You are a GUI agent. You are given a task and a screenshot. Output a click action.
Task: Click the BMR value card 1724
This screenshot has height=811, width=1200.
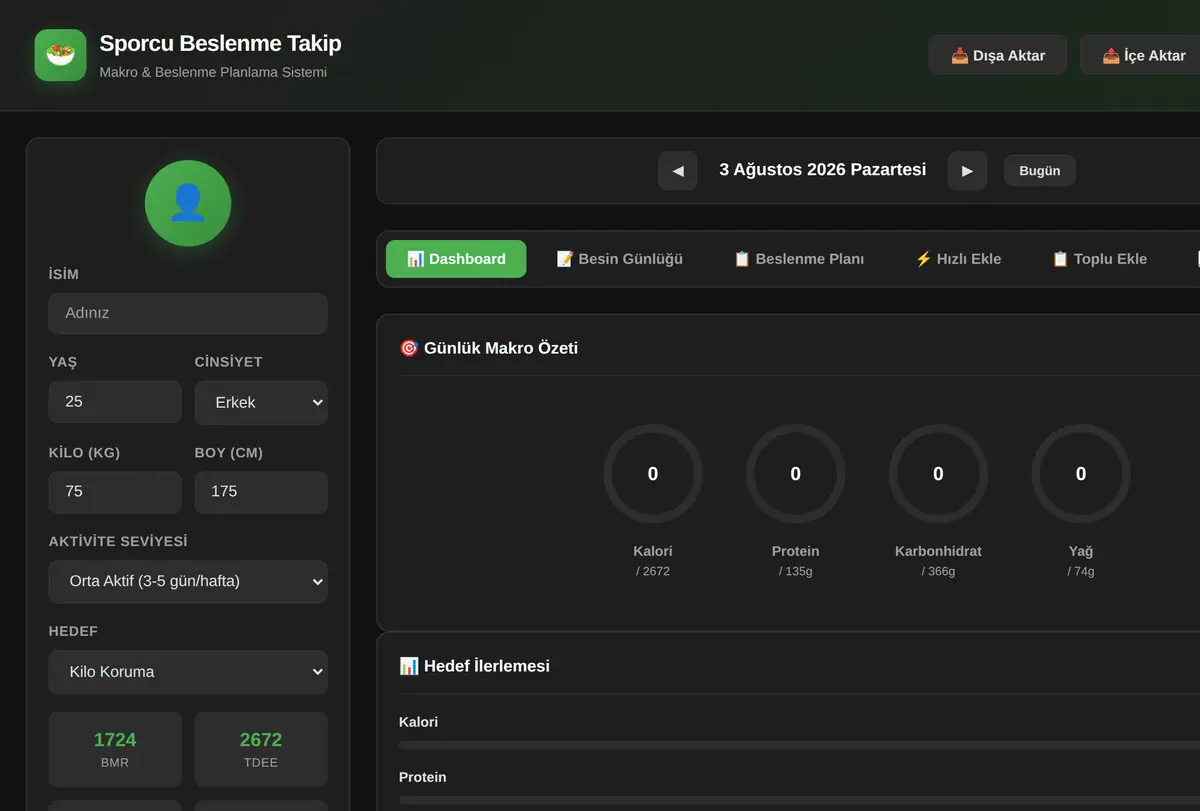(115, 750)
